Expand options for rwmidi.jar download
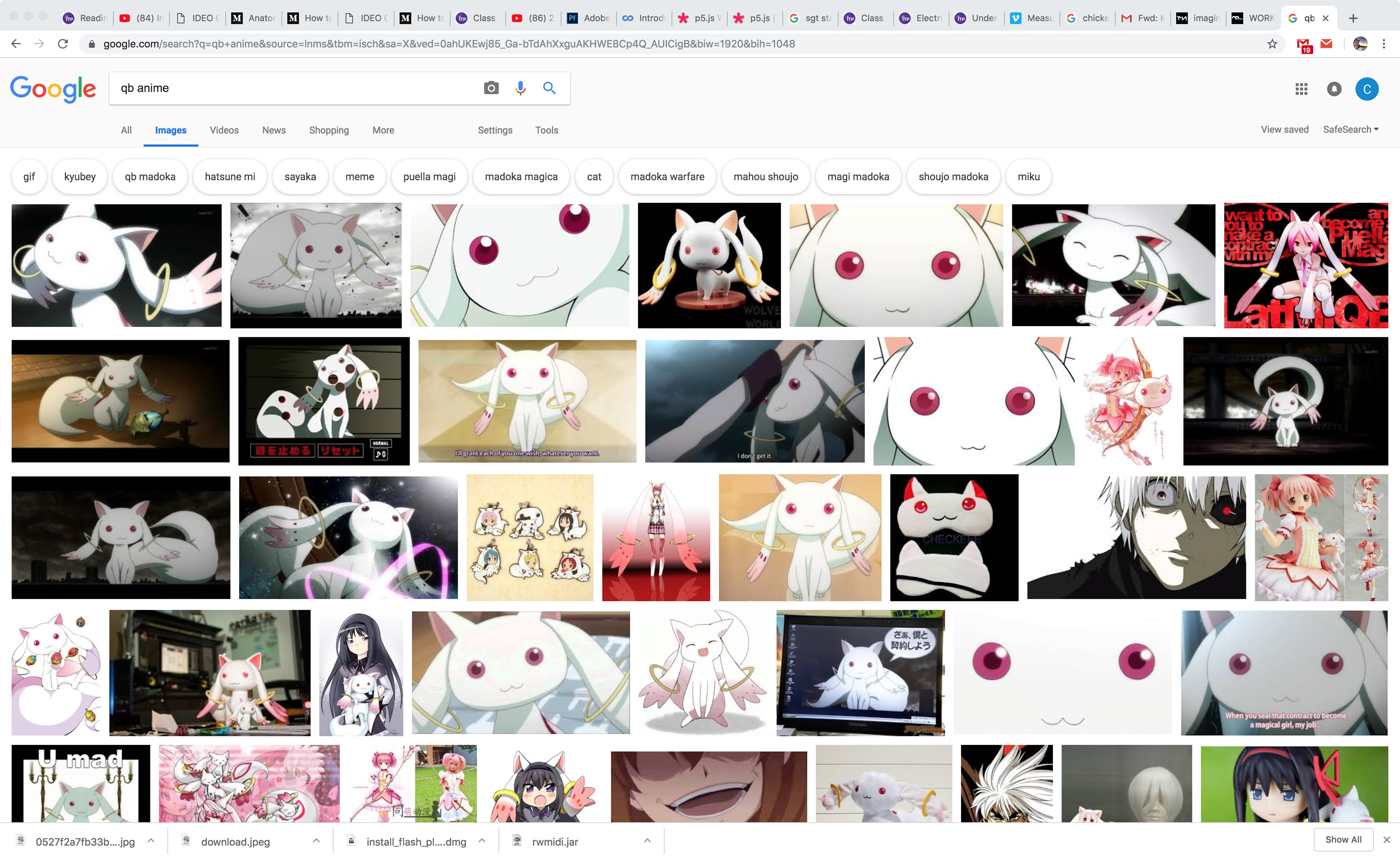1400x858 pixels. pos(647,841)
